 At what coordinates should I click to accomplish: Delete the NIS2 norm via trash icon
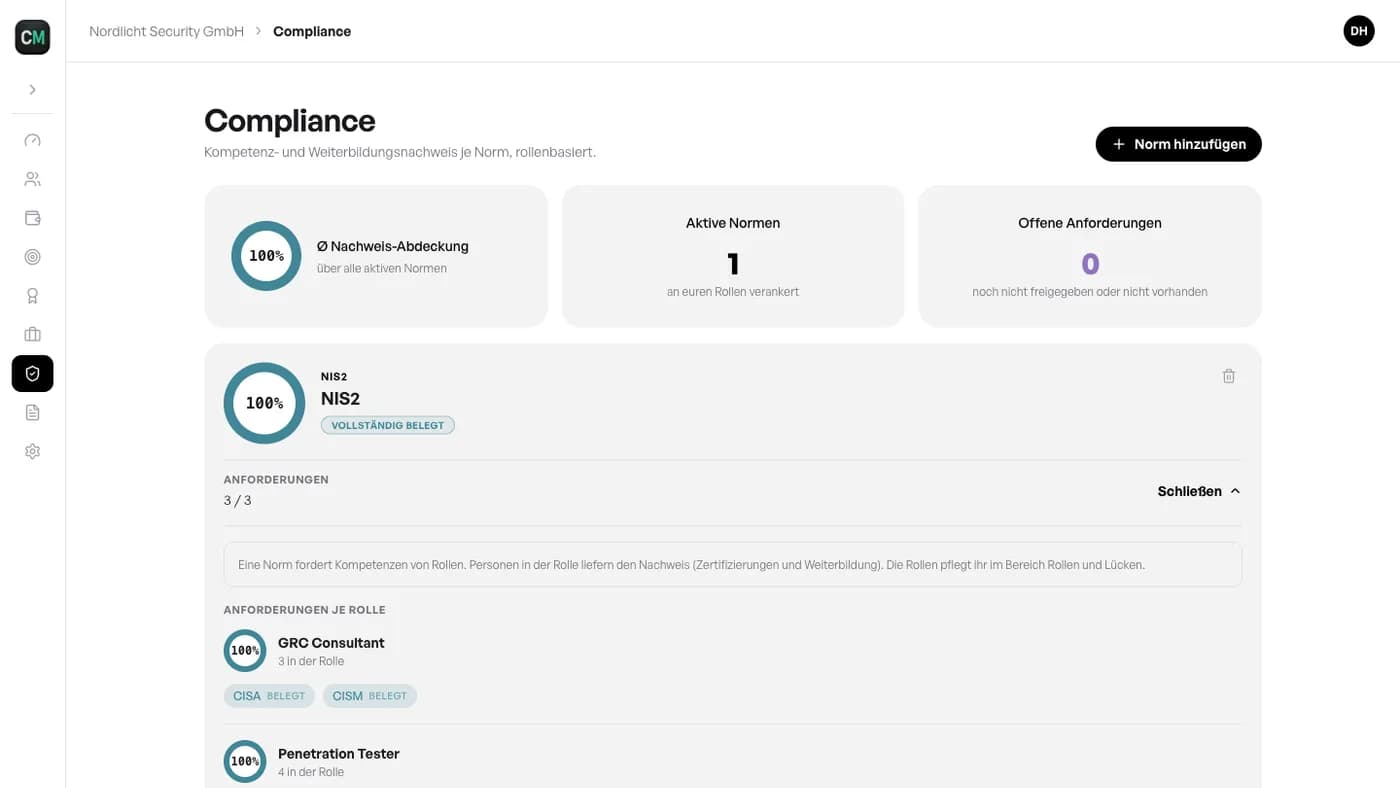pyautogui.click(x=1229, y=376)
